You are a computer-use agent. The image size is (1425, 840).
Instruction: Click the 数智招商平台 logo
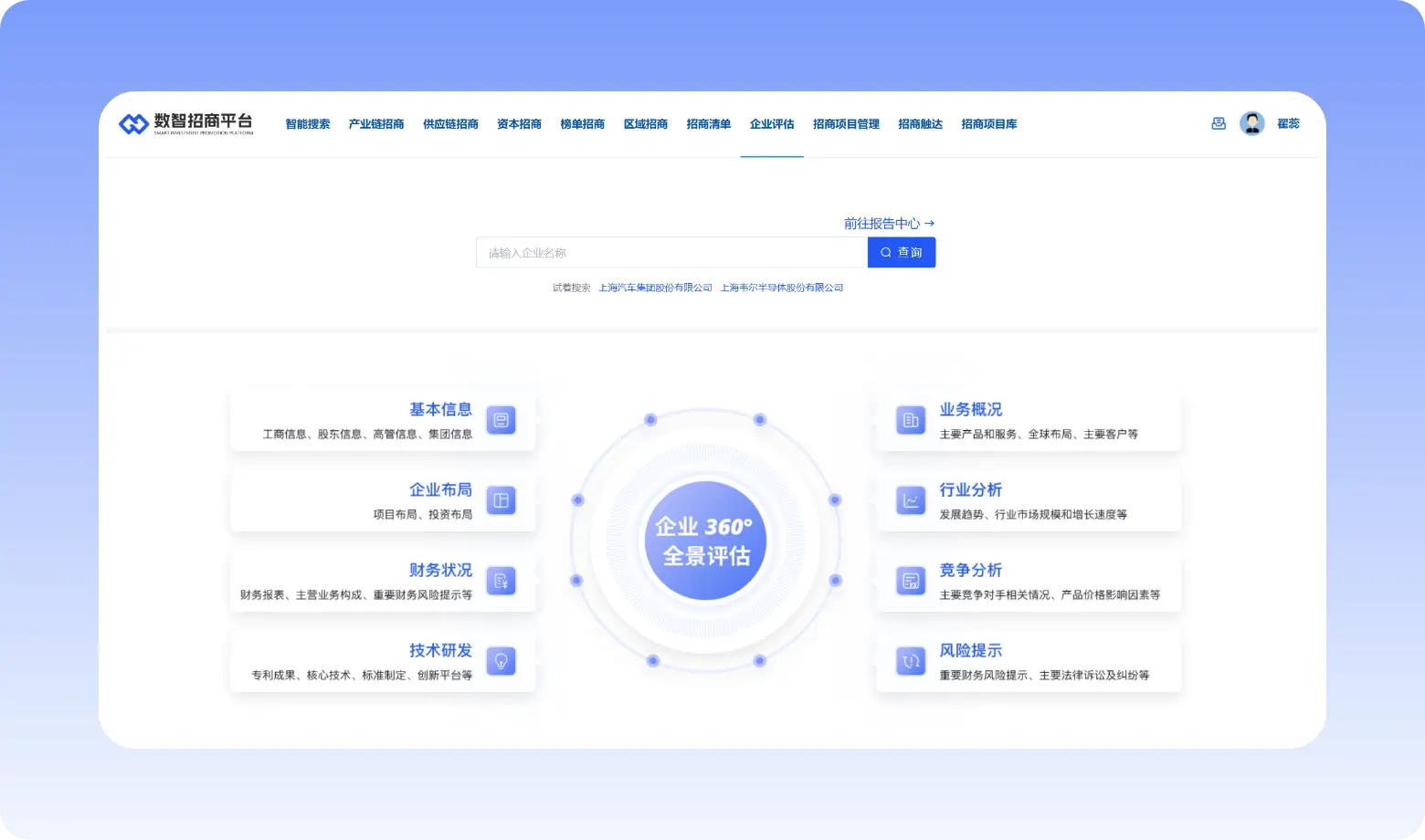[185, 123]
